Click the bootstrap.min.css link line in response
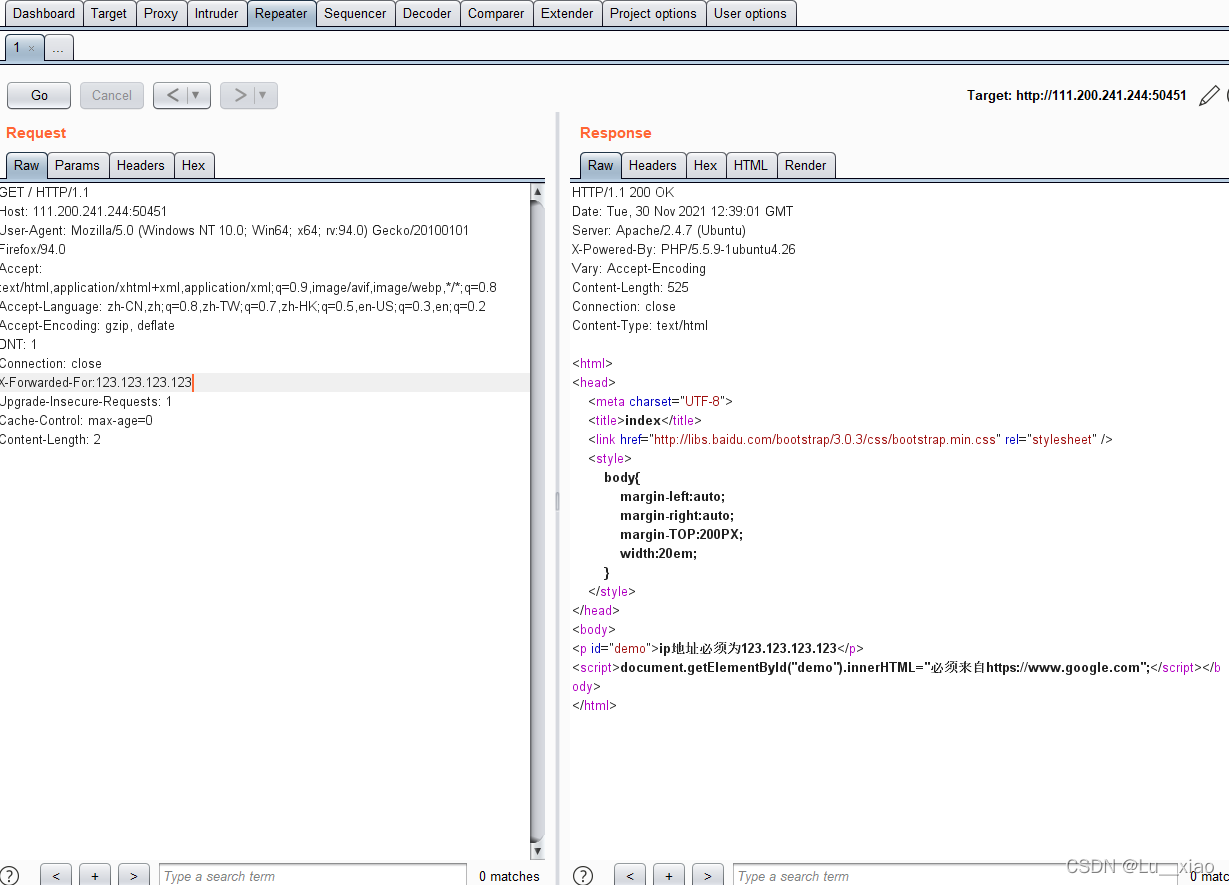The height and width of the screenshot is (885, 1229). [x=850, y=439]
